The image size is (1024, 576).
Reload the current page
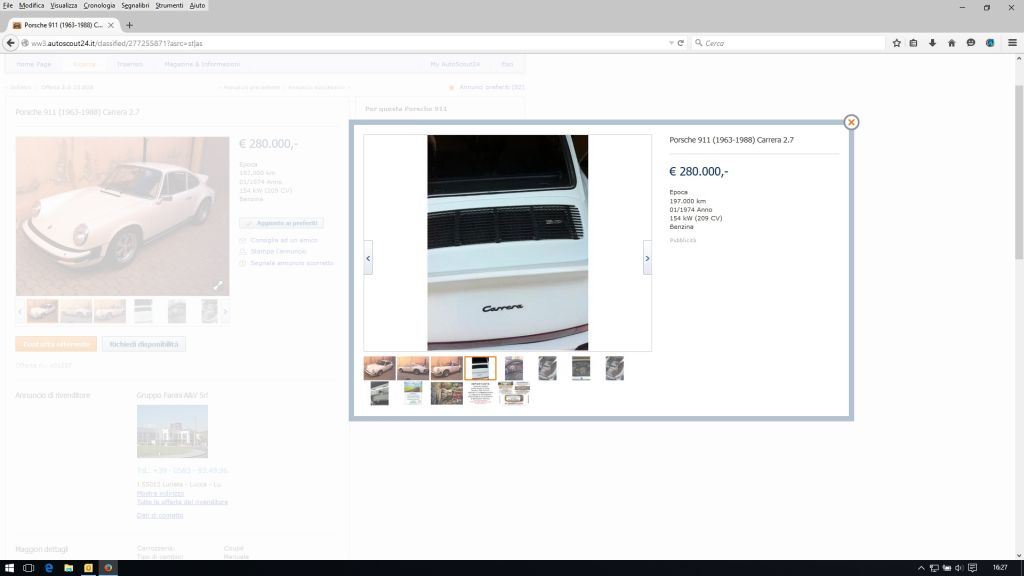coord(680,43)
